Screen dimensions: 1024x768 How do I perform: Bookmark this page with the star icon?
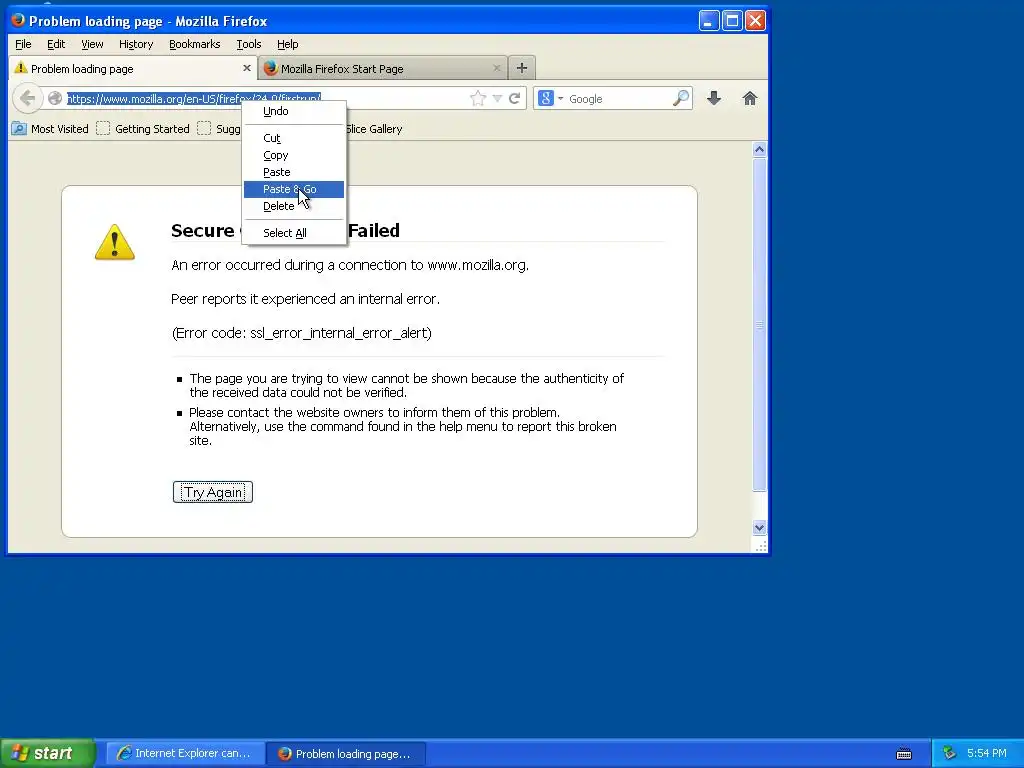(x=478, y=99)
